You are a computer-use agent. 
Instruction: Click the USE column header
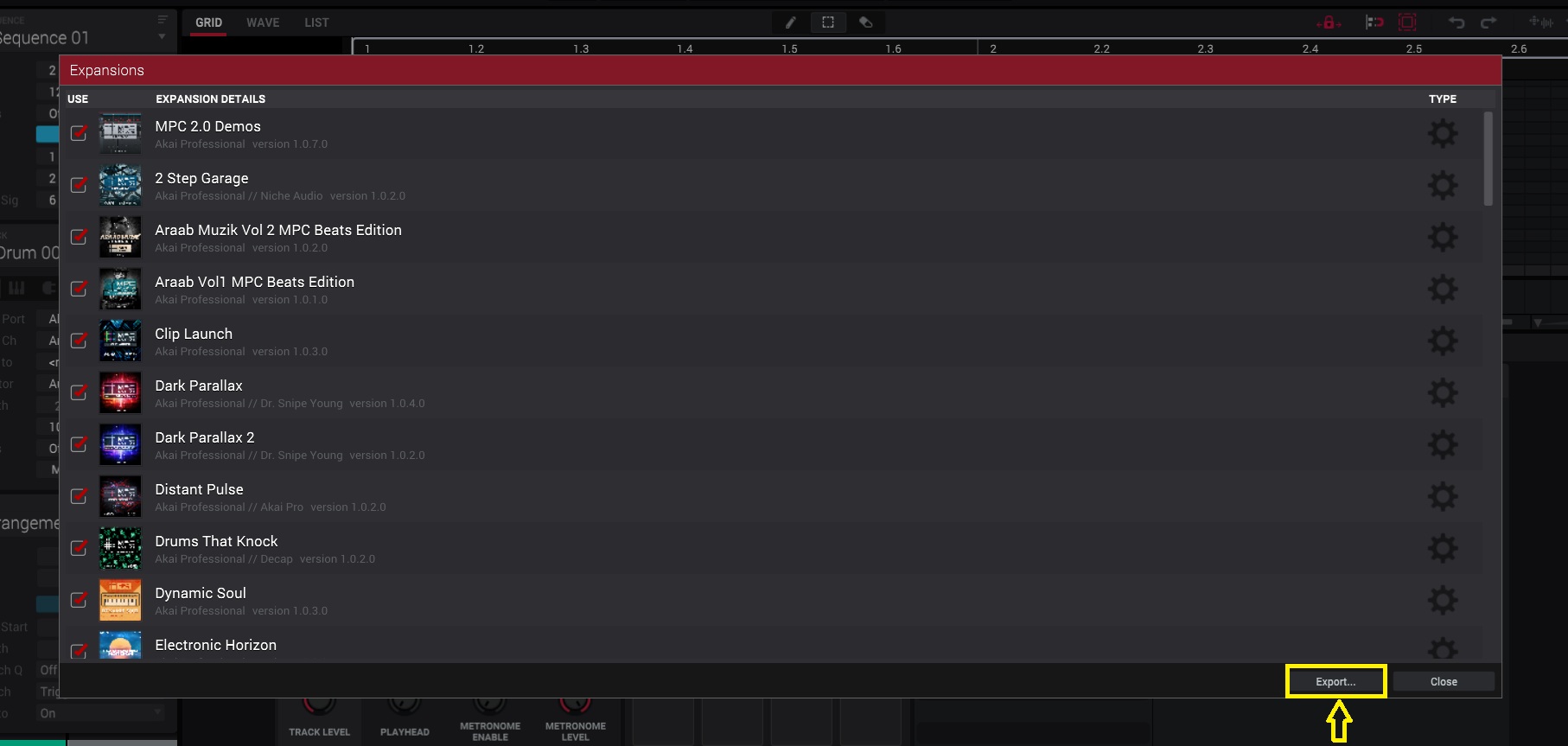coord(78,99)
